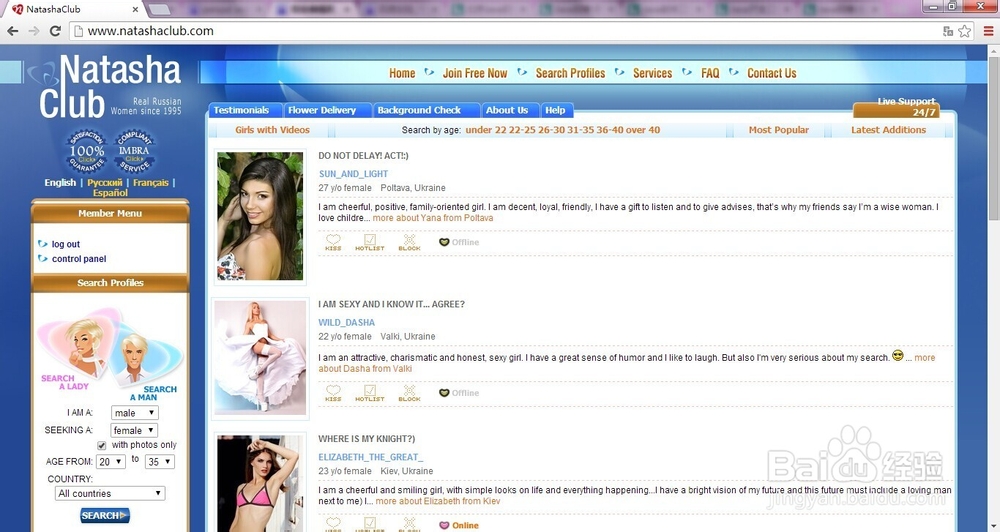Image resolution: width=1000 pixels, height=532 pixels.
Task: Open Services in top navigation
Action: coord(652,73)
